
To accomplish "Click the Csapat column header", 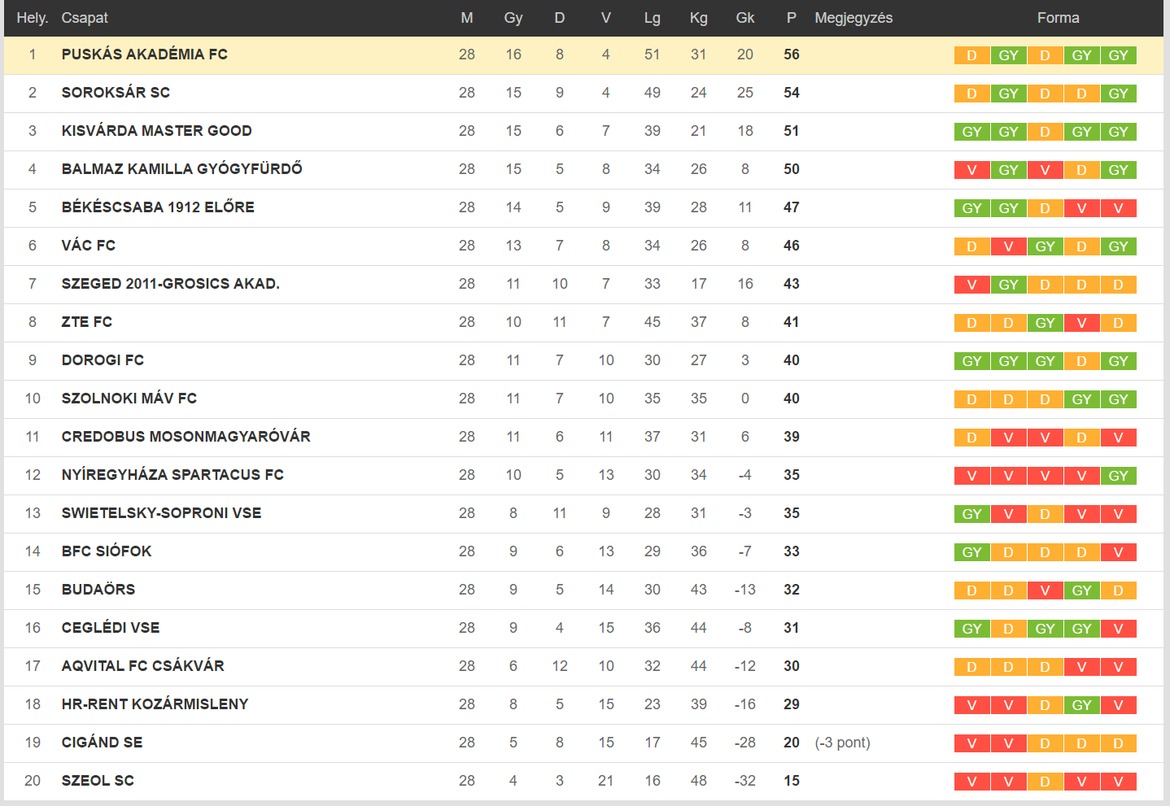I will tap(84, 18).
